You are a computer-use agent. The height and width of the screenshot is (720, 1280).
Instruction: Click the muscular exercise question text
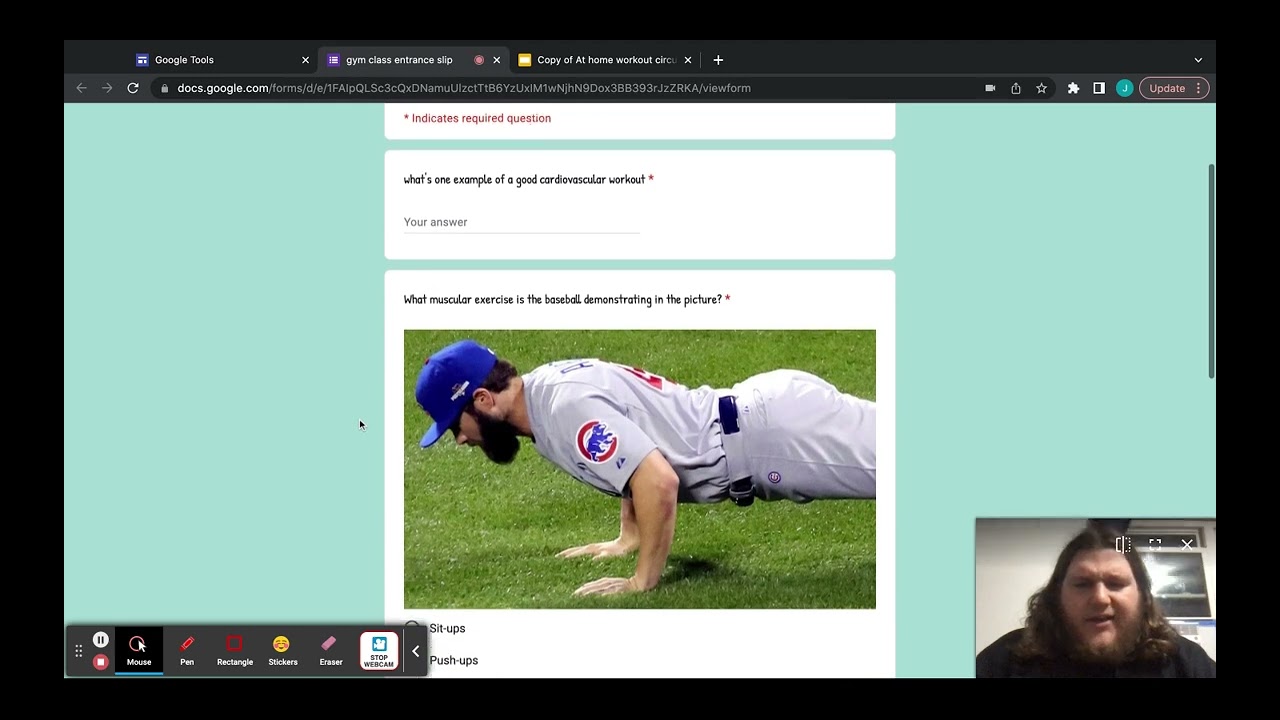point(563,299)
